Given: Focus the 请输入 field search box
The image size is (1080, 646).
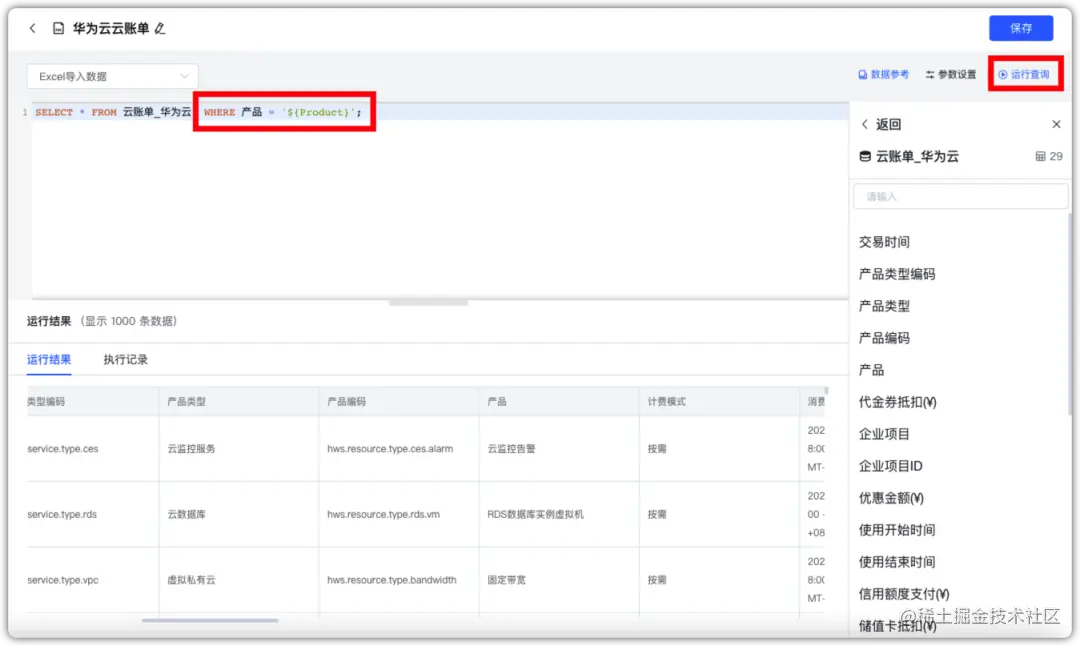Looking at the screenshot, I should point(959,196).
